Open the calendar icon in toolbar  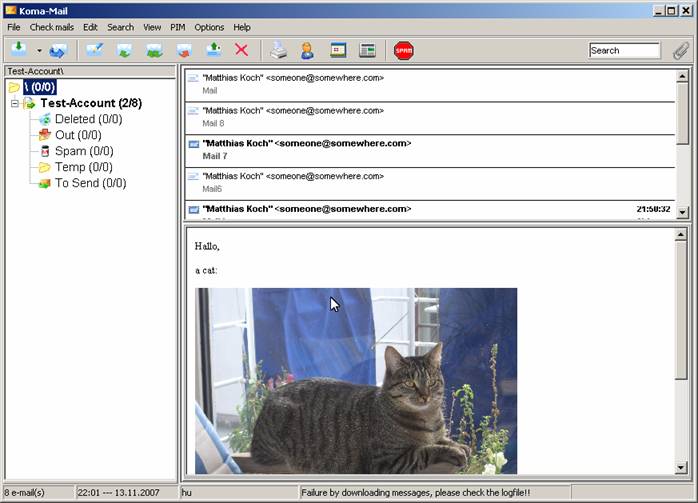pyautogui.click(x=338, y=50)
